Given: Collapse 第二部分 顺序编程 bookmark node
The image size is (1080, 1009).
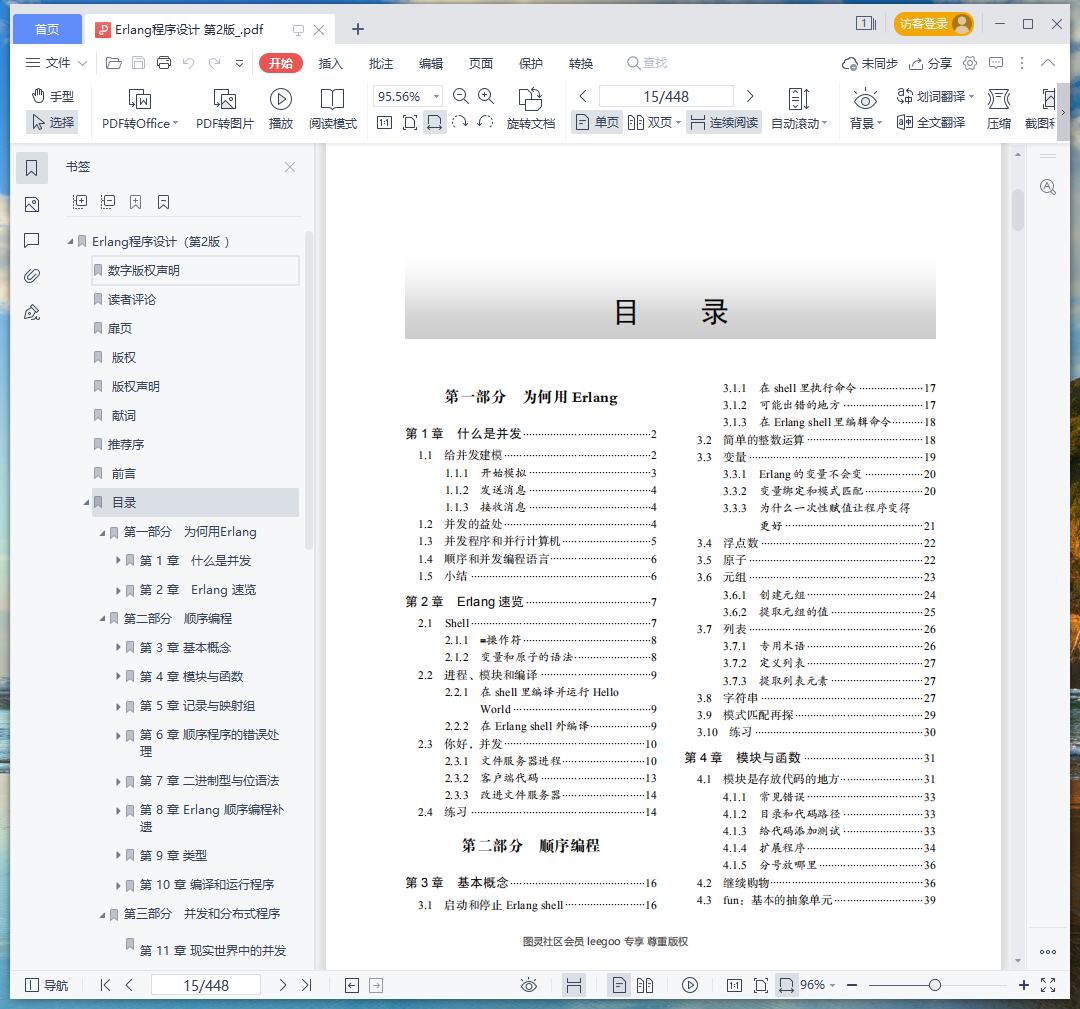Looking at the screenshot, I should pos(103,618).
